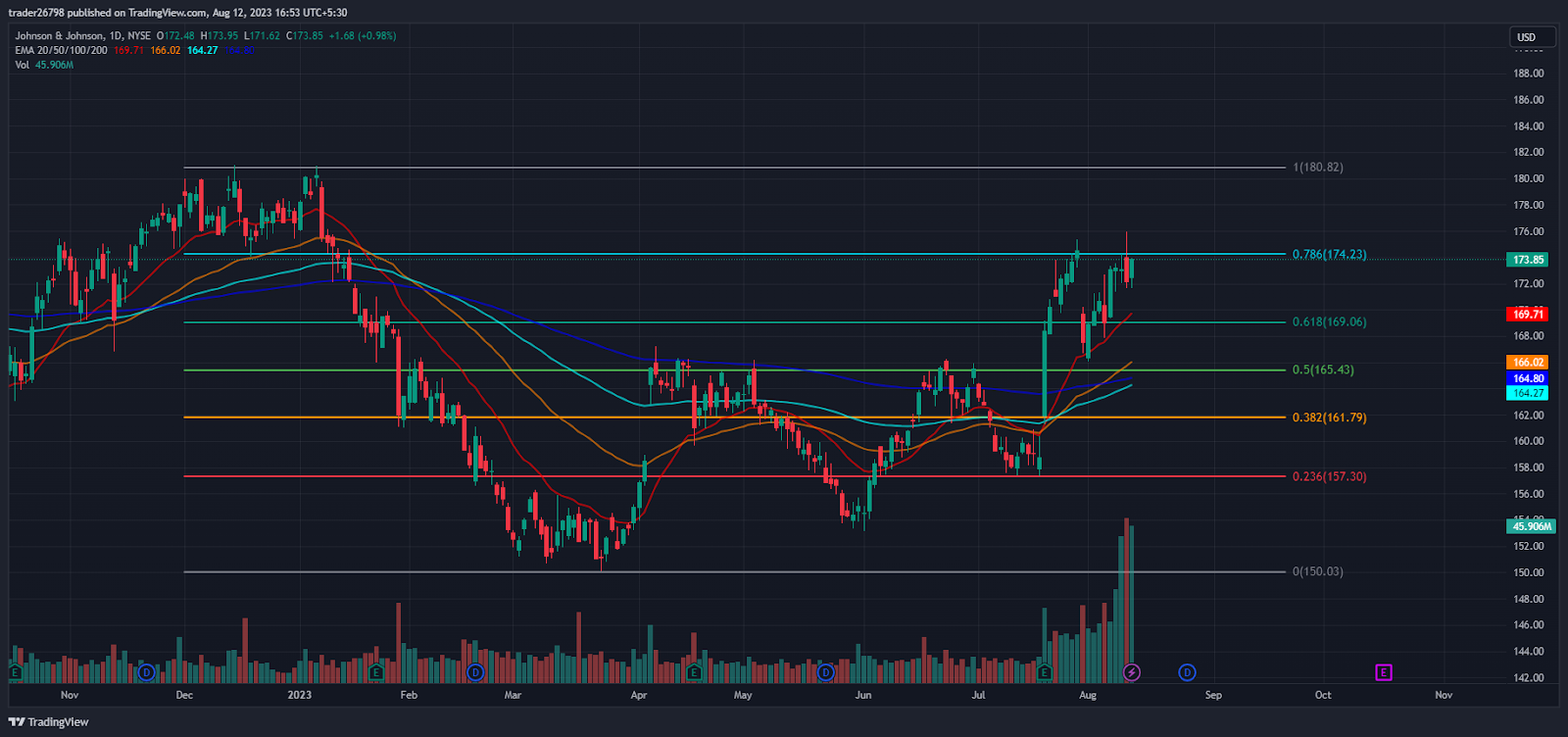Select the earnings E marker in mid-April

point(695,672)
